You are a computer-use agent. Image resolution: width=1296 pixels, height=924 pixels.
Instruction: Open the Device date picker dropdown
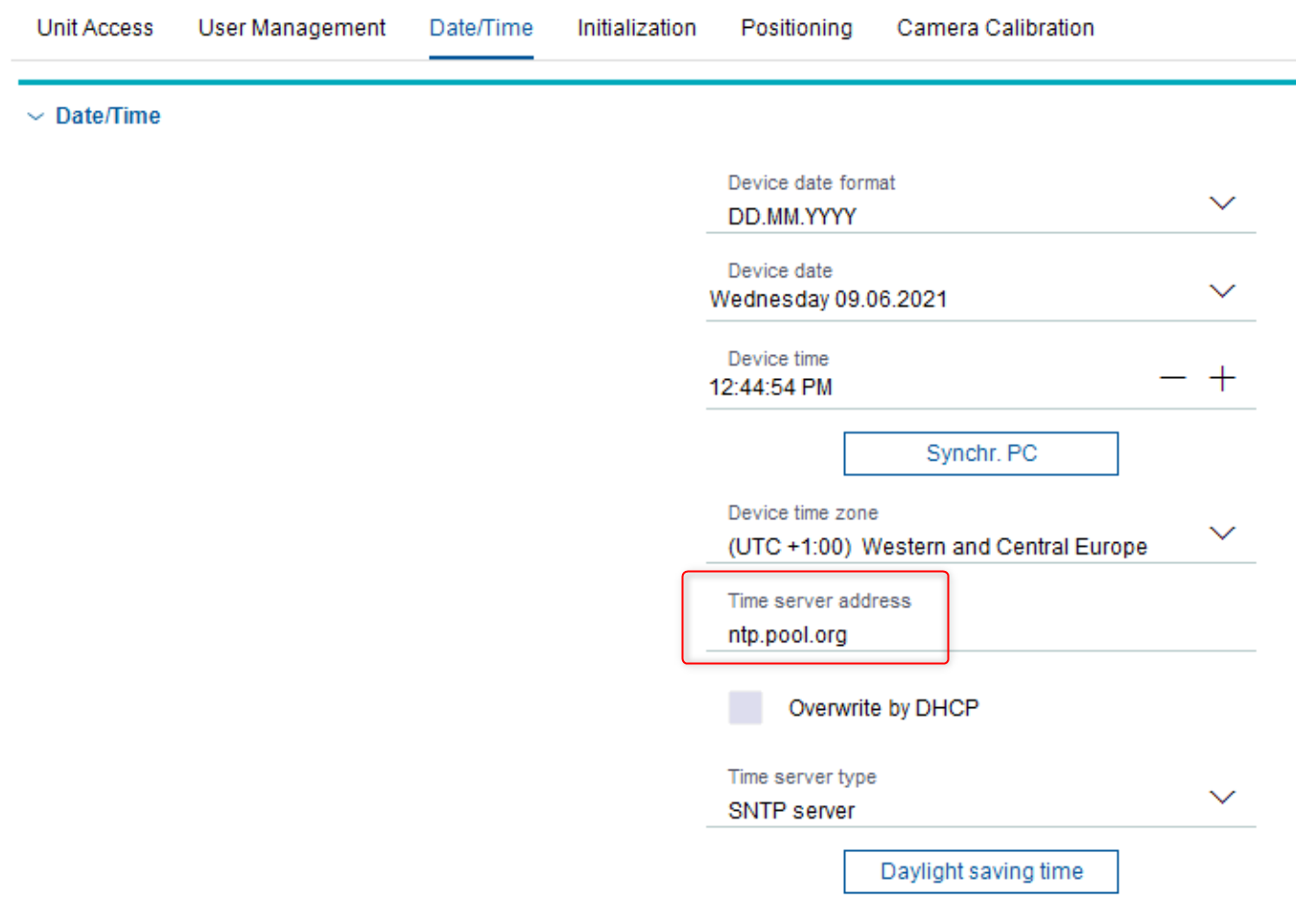tap(1221, 292)
